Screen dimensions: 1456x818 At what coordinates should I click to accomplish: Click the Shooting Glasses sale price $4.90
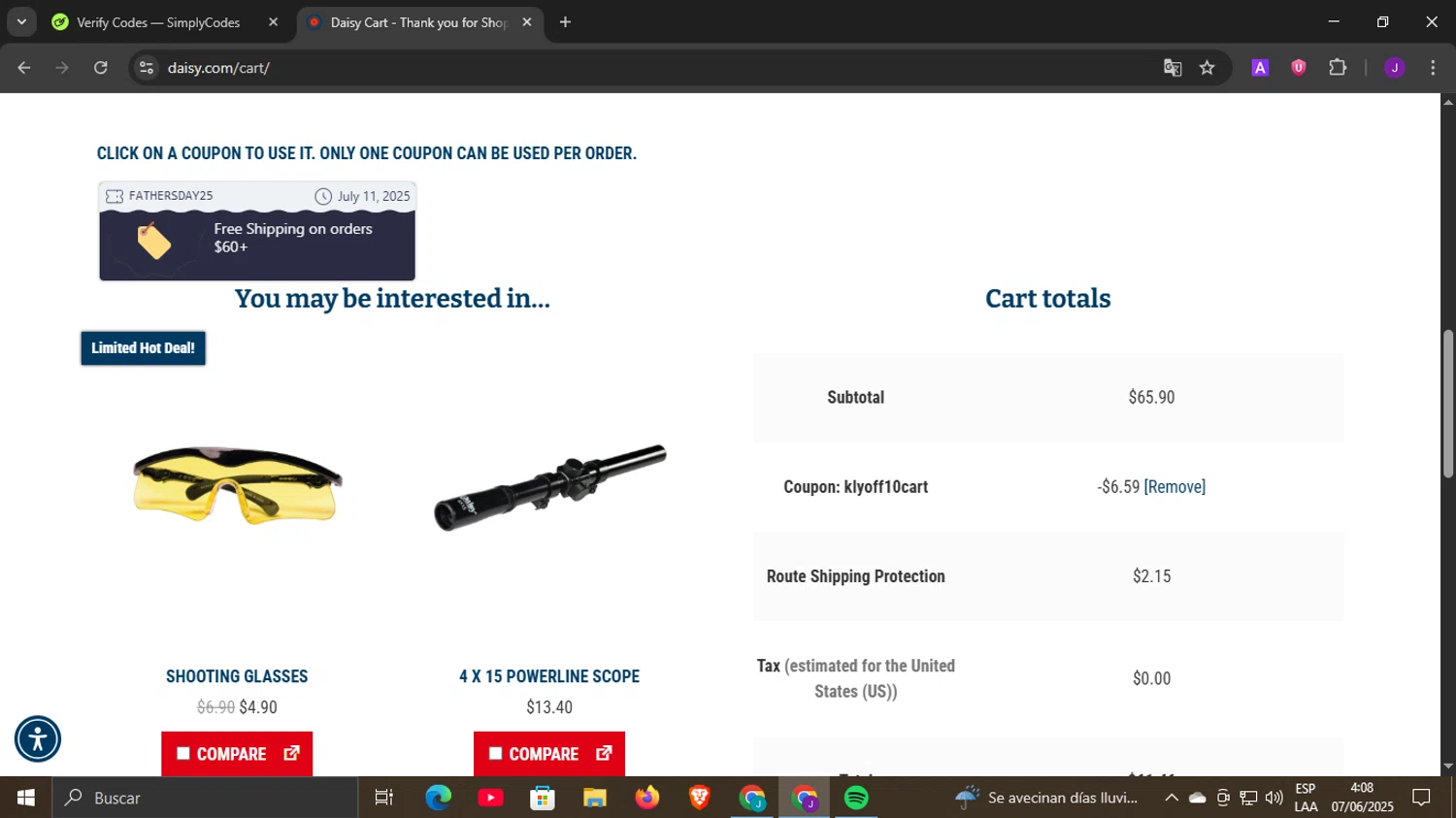coord(258,706)
